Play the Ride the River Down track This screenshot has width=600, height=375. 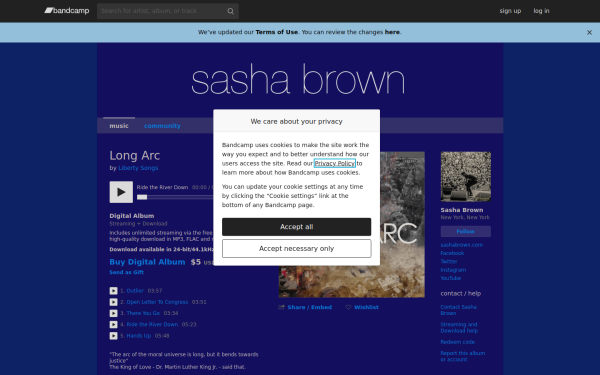121,192
